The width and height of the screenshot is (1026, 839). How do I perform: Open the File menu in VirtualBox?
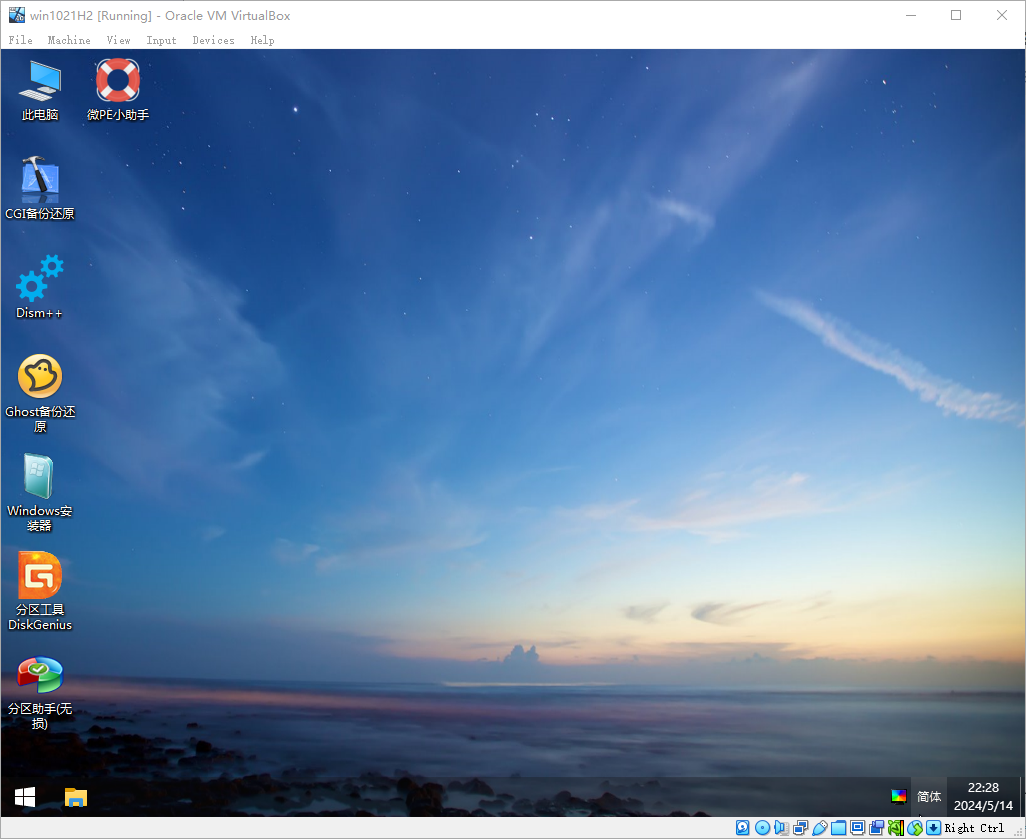coord(20,40)
